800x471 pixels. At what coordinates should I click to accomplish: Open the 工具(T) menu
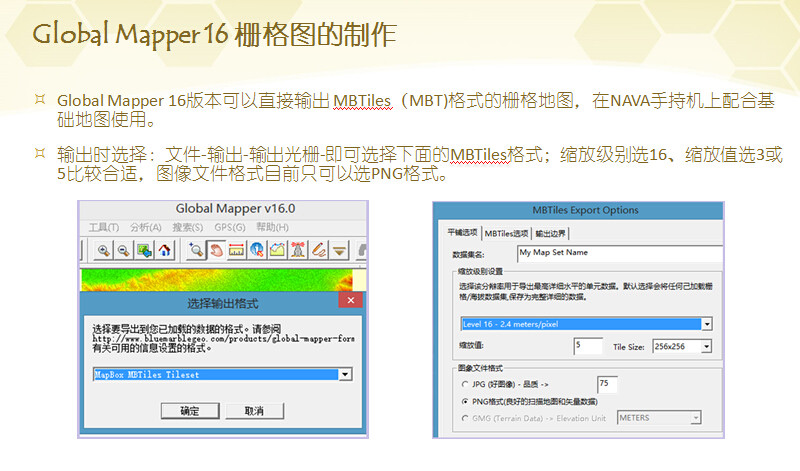tap(104, 227)
